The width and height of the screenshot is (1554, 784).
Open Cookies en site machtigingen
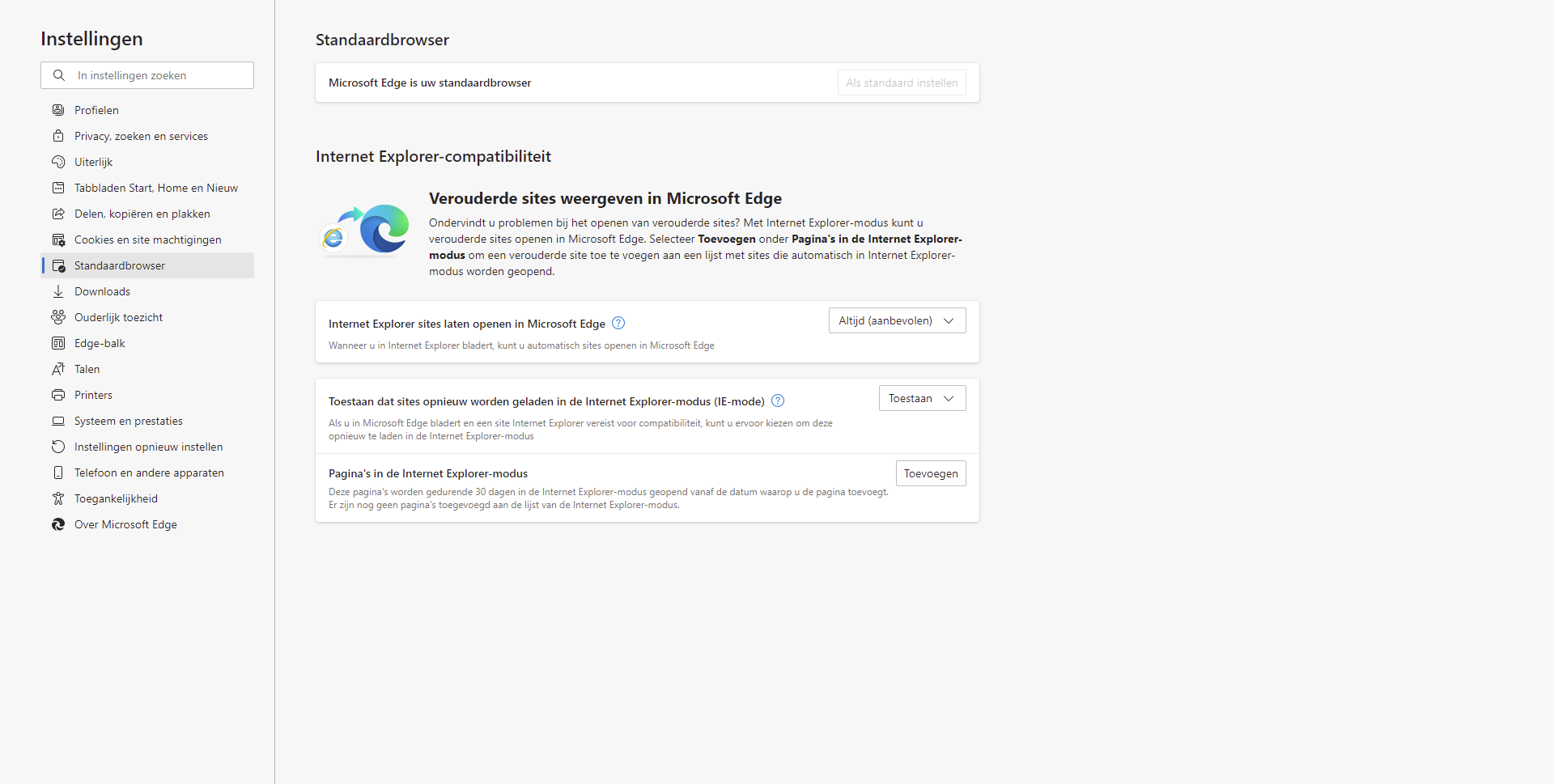tap(147, 239)
